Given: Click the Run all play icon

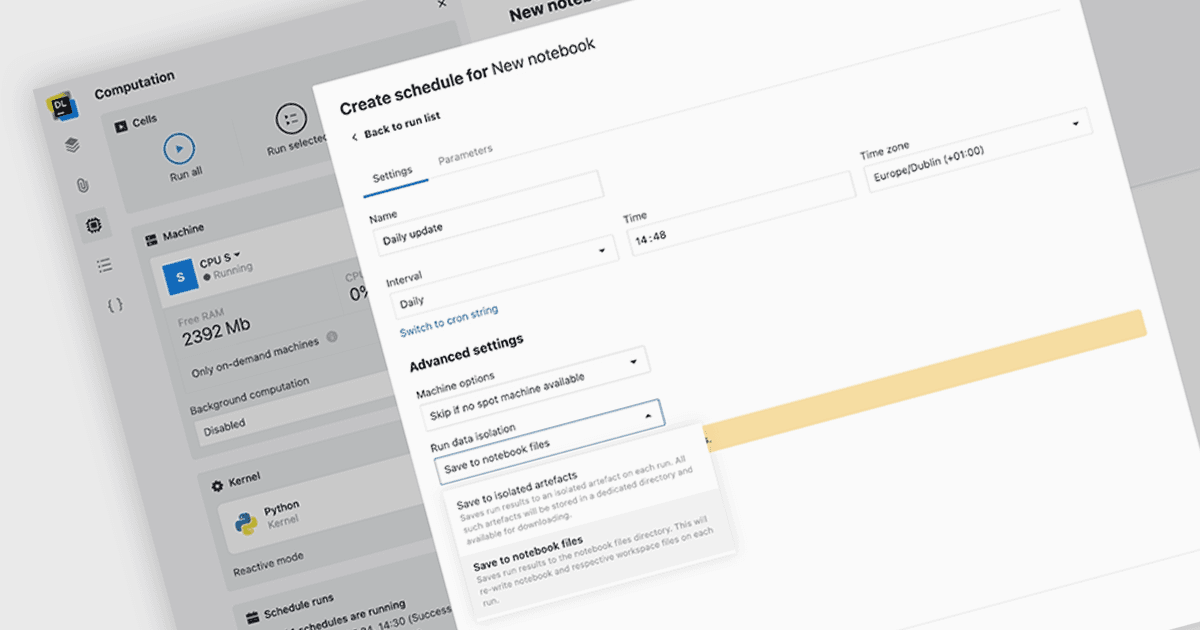Looking at the screenshot, I should (179, 149).
